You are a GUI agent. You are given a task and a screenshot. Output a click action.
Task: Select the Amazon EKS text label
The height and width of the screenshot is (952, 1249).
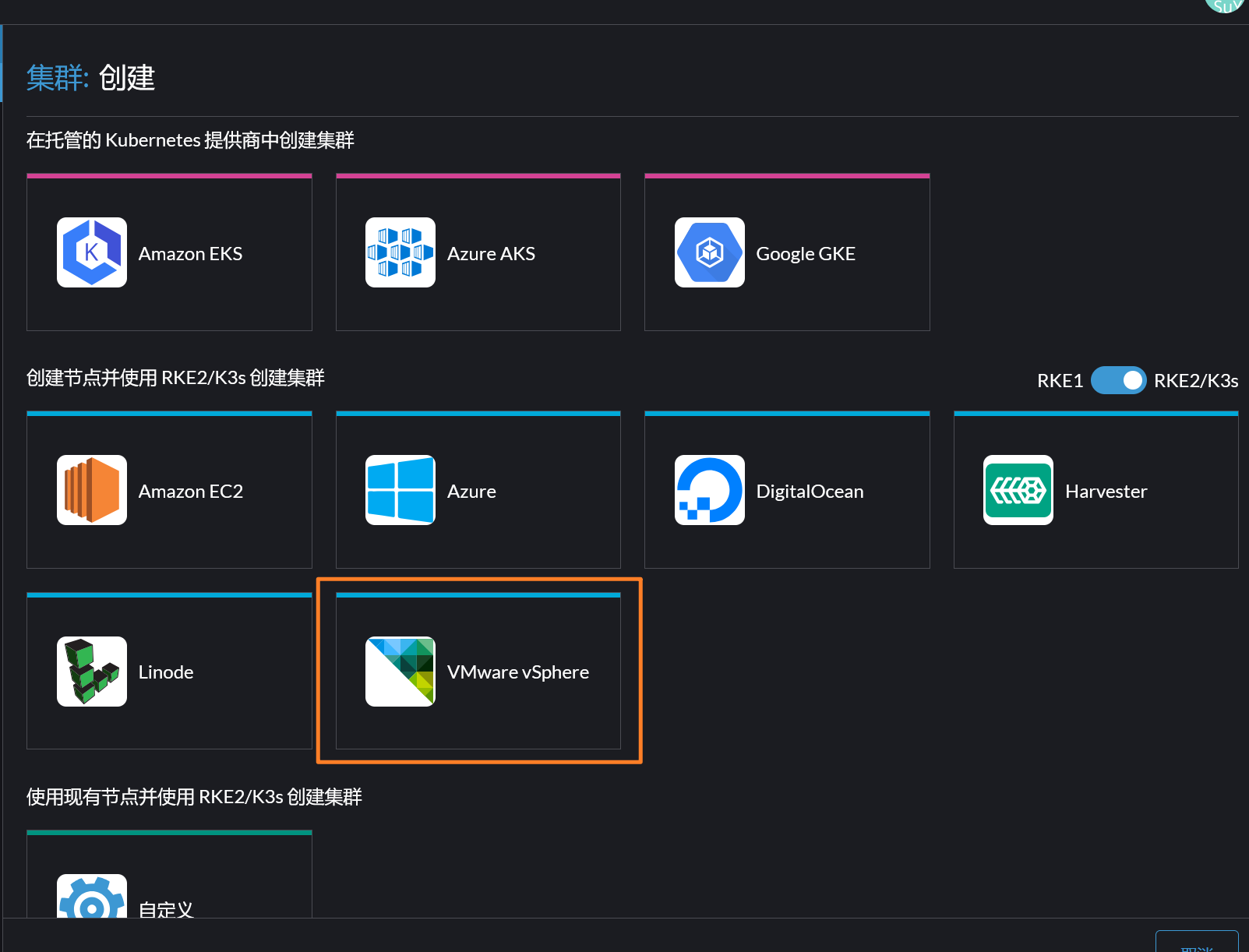[190, 254]
